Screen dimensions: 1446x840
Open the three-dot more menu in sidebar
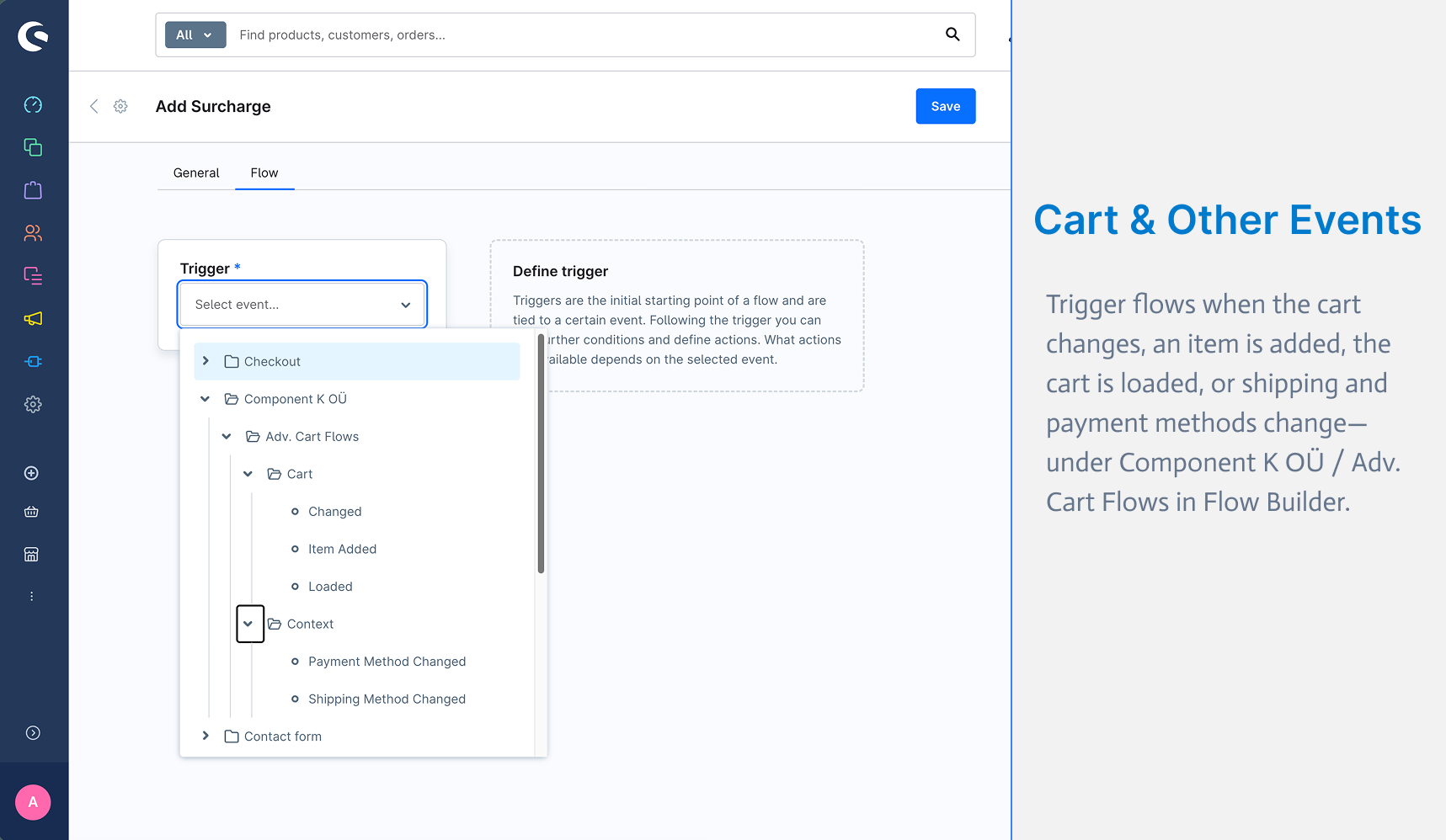(x=31, y=596)
